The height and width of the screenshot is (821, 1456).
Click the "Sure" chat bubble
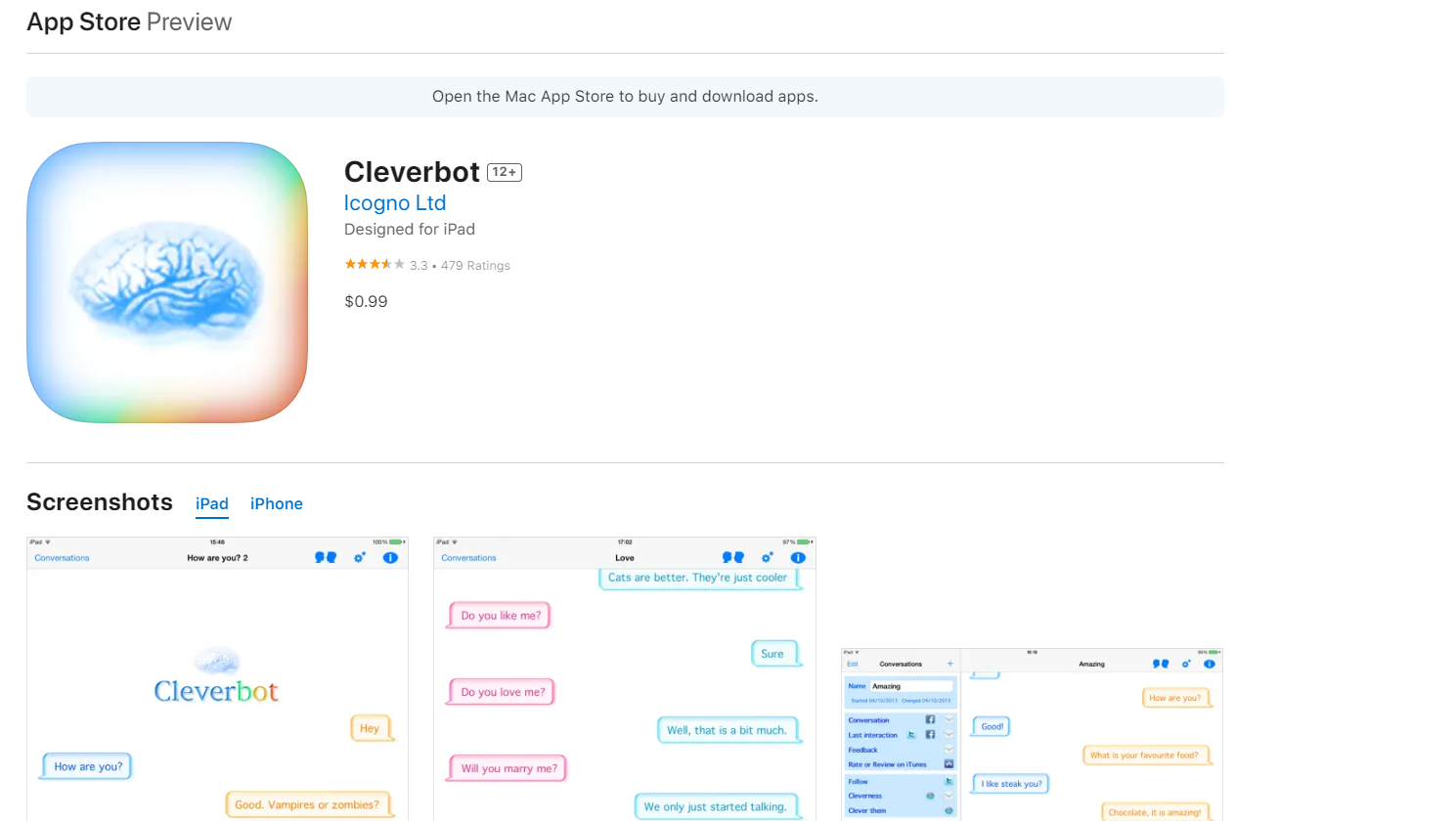775,654
